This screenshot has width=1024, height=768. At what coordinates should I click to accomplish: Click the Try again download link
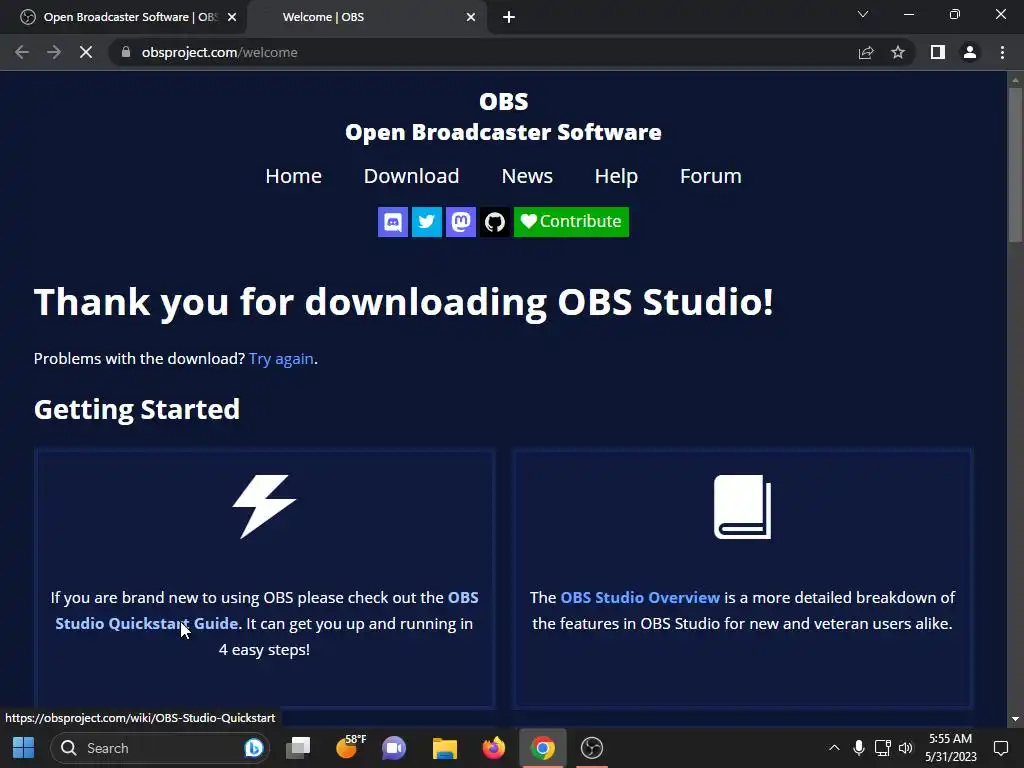pyautogui.click(x=281, y=359)
